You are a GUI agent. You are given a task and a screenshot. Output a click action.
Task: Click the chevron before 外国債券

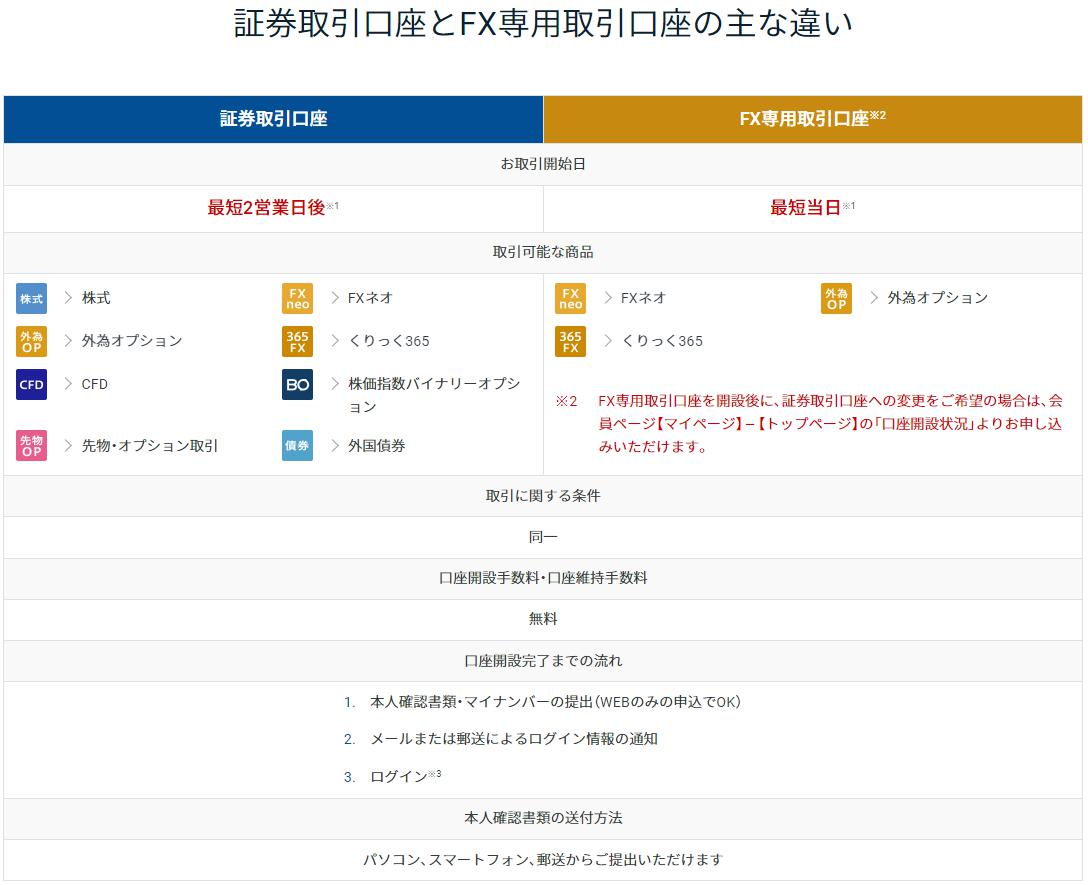pos(335,446)
